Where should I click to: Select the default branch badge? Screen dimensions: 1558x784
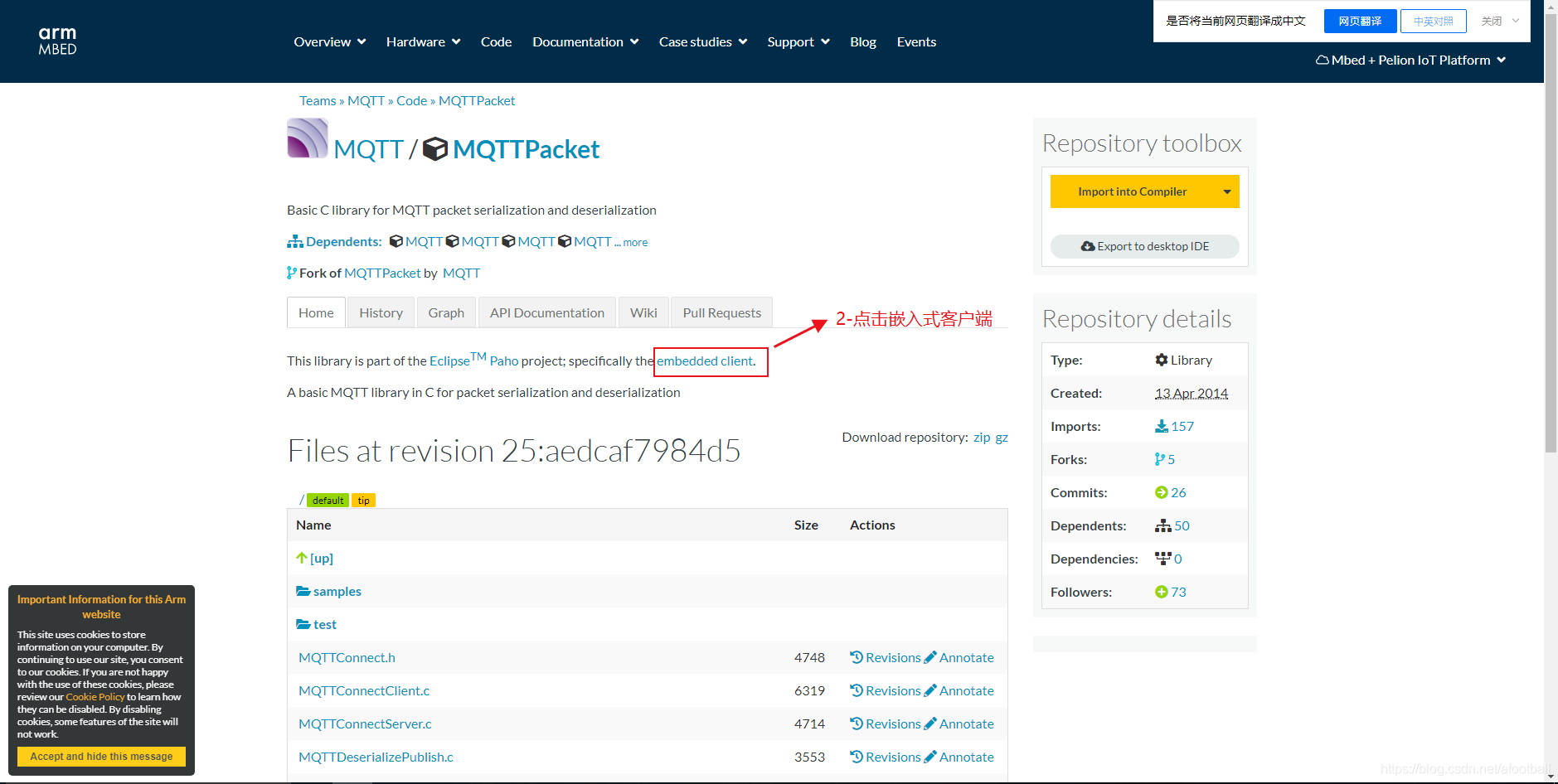pyautogui.click(x=328, y=500)
